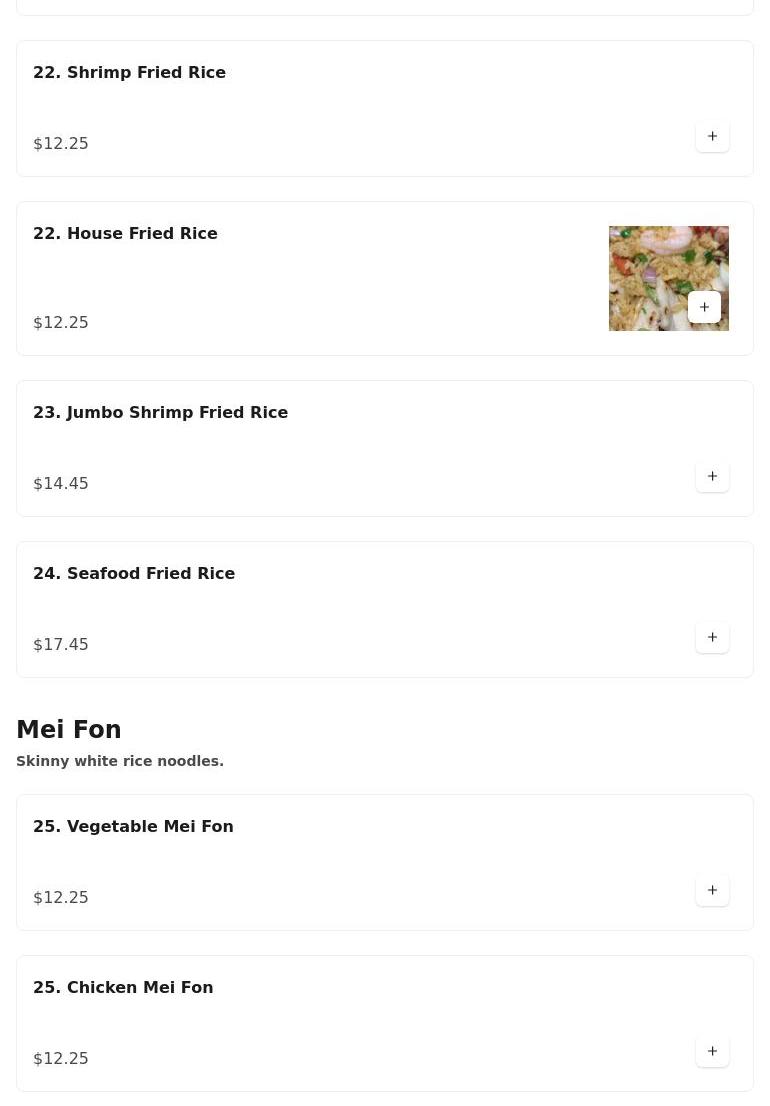770x1106 pixels.
Task: Click plus icon for Seafood Fried Rice
Action: tap(712, 637)
